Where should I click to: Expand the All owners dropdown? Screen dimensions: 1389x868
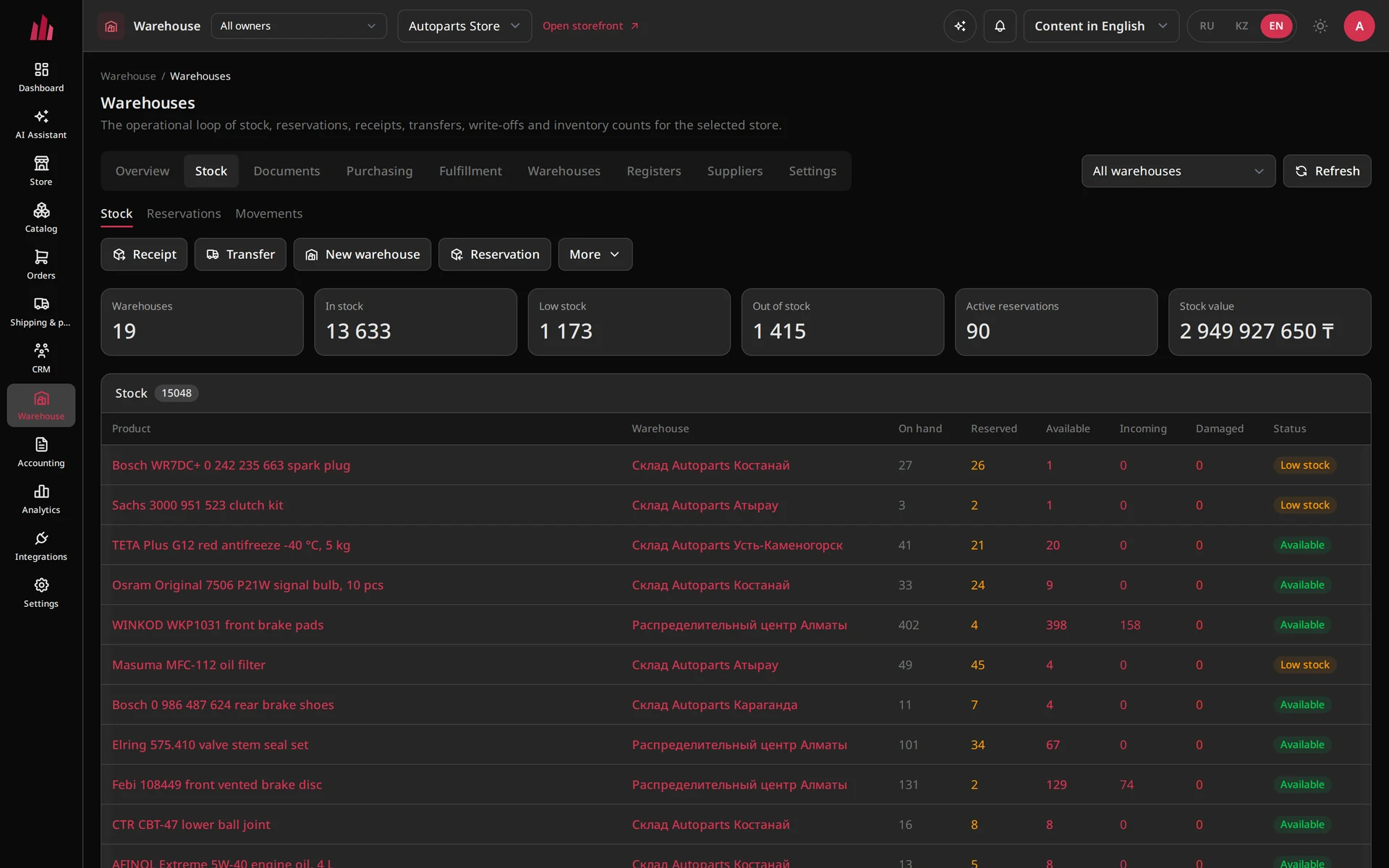tap(299, 26)
